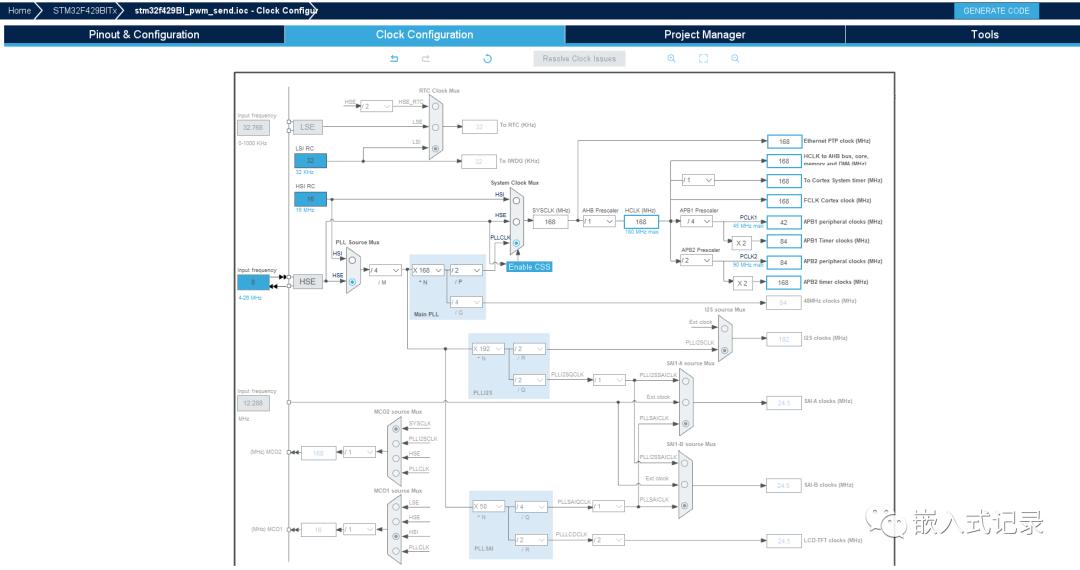
Task: Select HSI in the System Clock Mux
Action: coord(516,200)
